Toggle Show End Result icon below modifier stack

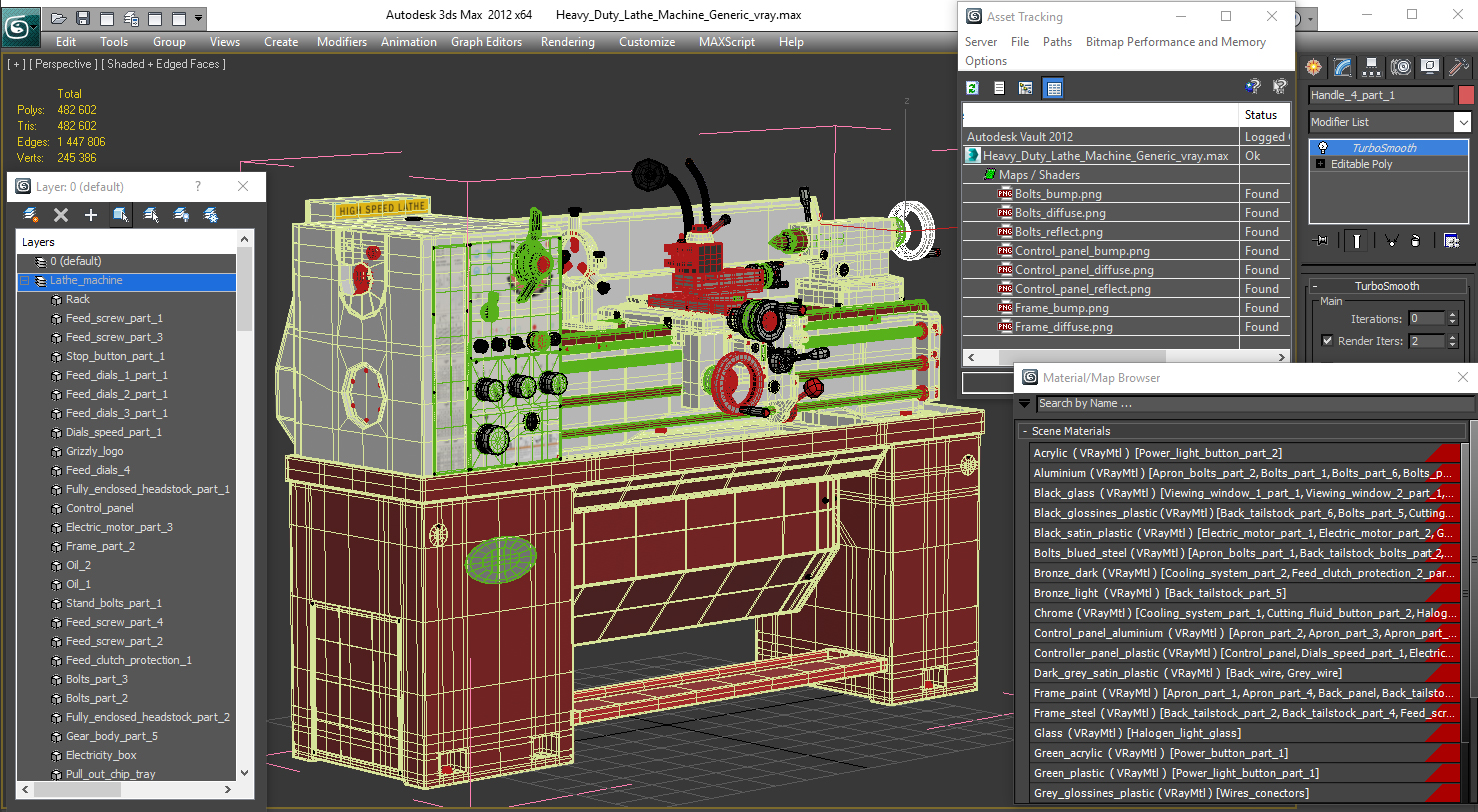(x=1356, y=241)
